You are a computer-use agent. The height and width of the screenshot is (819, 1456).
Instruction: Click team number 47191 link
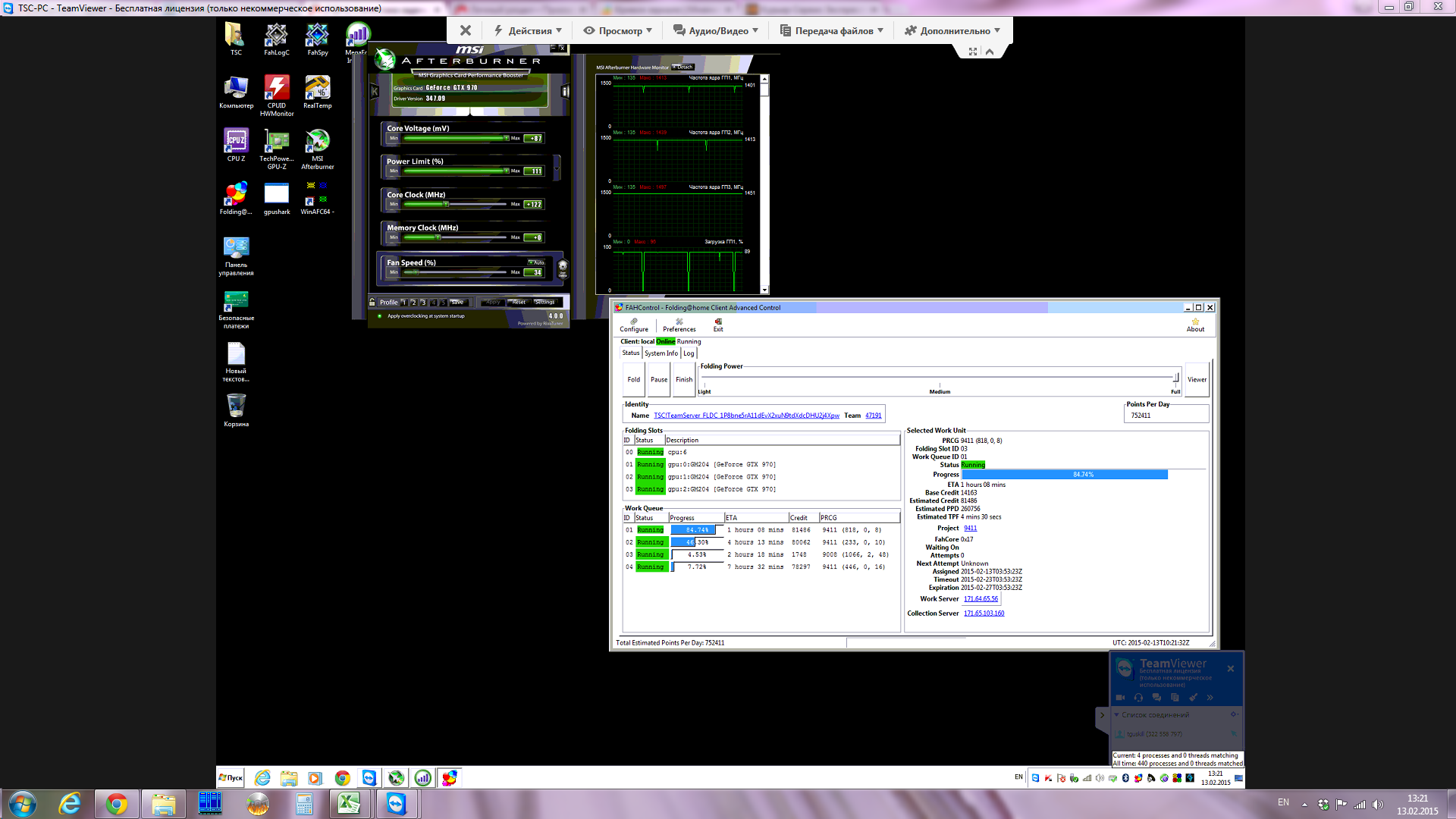pyautogui.click(x=873, y=416)
